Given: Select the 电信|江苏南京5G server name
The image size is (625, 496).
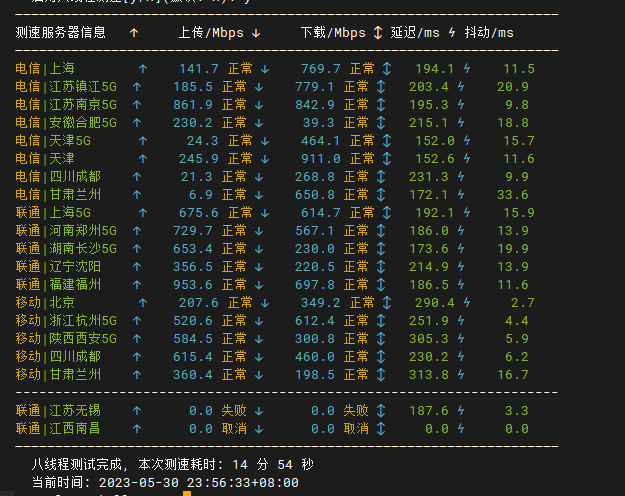Looking at the screenshot, I should point(66,104).
